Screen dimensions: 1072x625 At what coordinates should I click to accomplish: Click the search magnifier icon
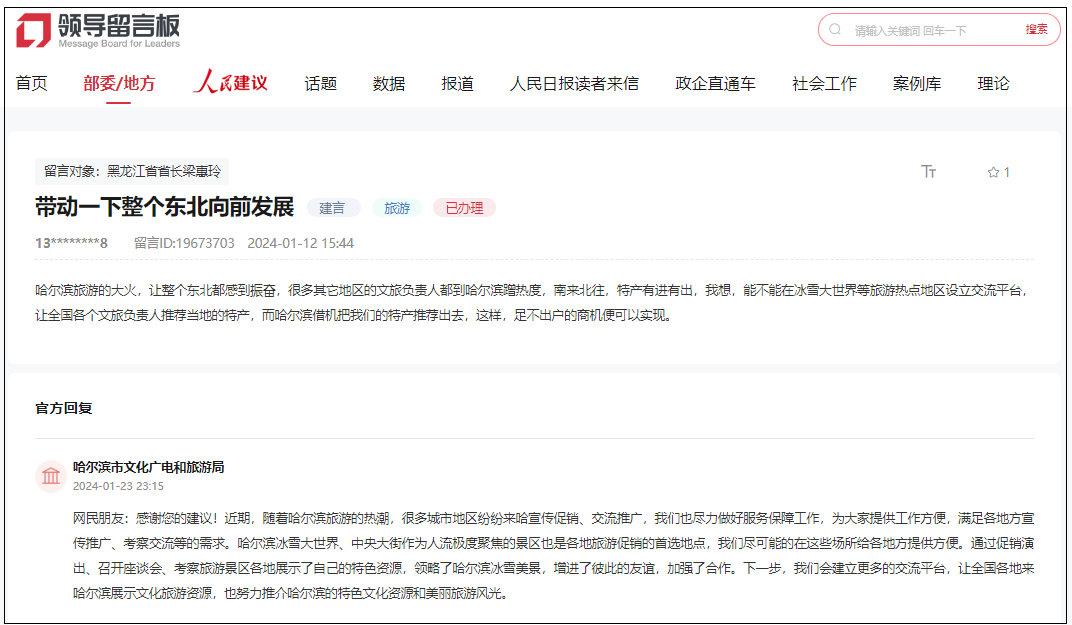pos(835,30)
